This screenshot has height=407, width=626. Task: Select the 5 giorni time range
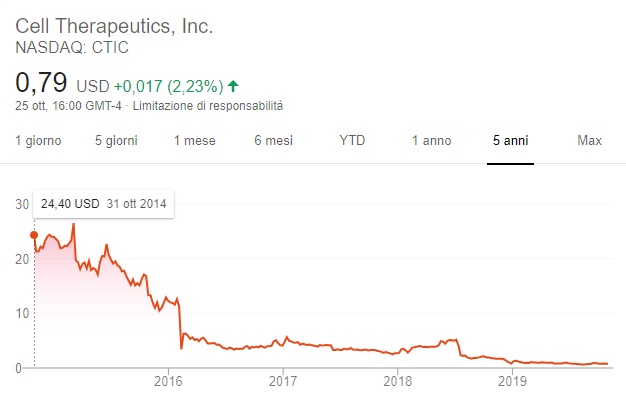pos(115,141)
